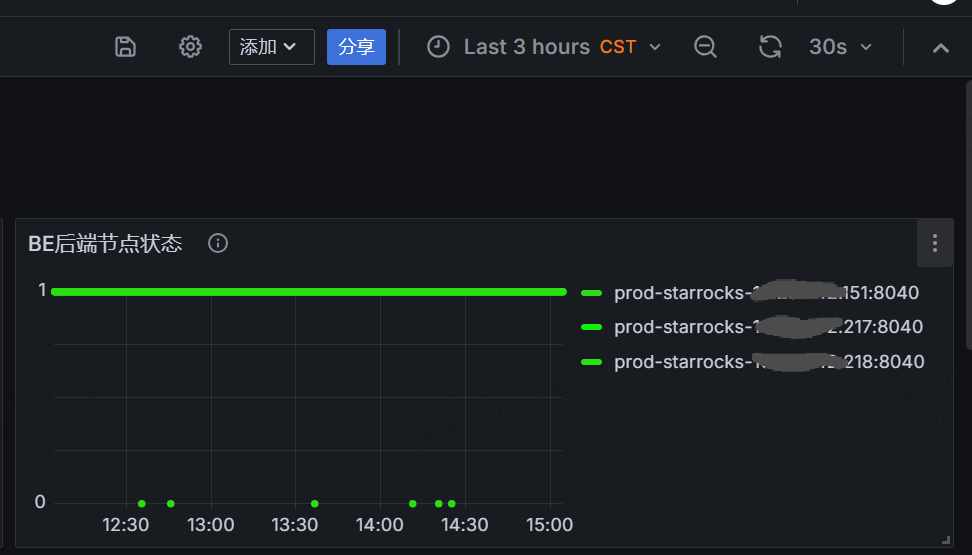The width and height of the screenshot is (972, 555).
Task: Collapse the top toolbar with the up chevron
Action: pyautogui.click(x=940, y=47)
